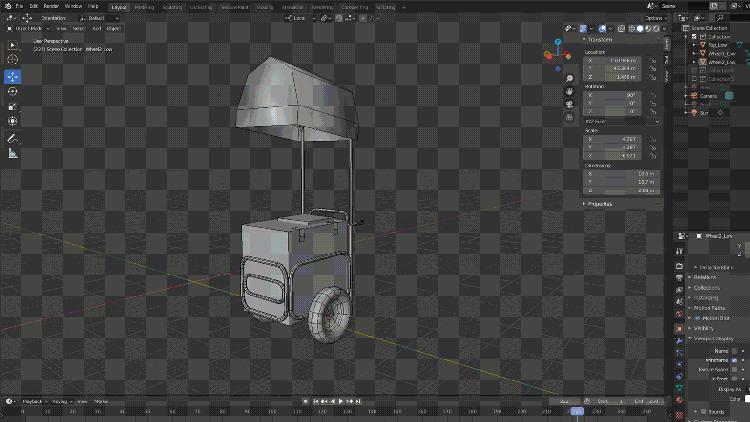Choose the Scale tool
Image resolution: width=750 pixels, height=422 pixels.
13,106
